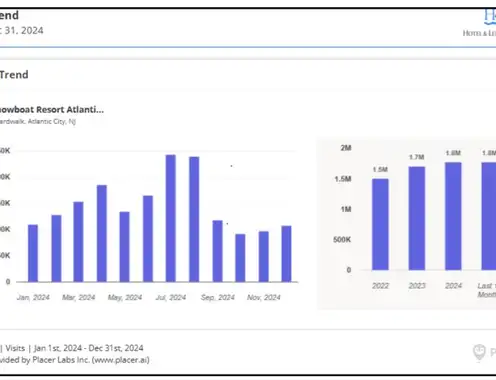496x380 pixels.
Task: Click the 'Mar, 2024' axis label
Action: 79,297
